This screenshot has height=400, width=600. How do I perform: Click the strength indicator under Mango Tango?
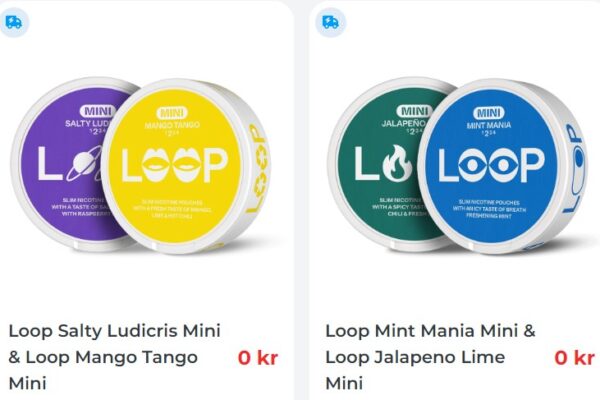(x=172, y=133)
